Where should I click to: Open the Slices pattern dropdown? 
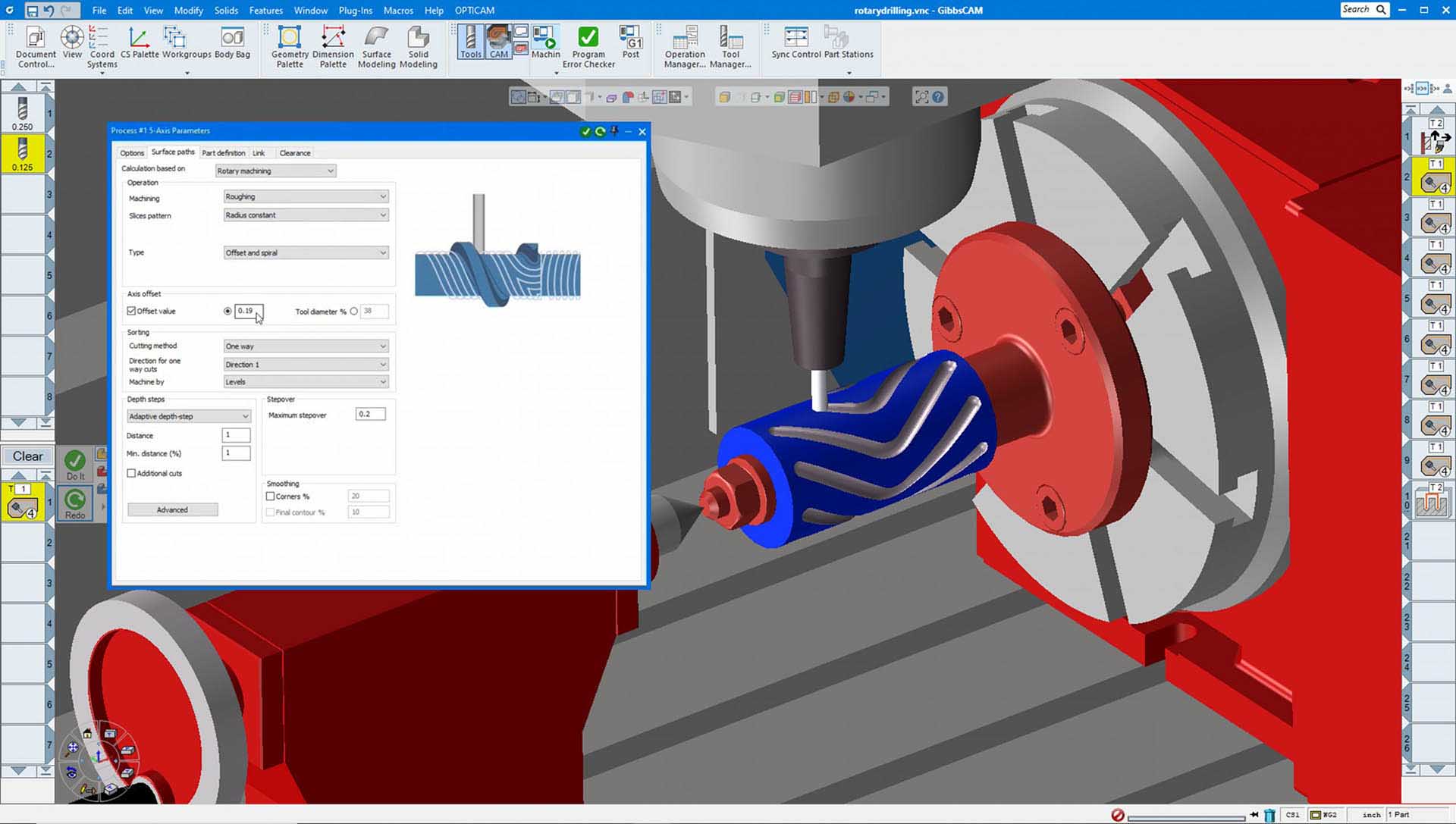tap(303, 215)
